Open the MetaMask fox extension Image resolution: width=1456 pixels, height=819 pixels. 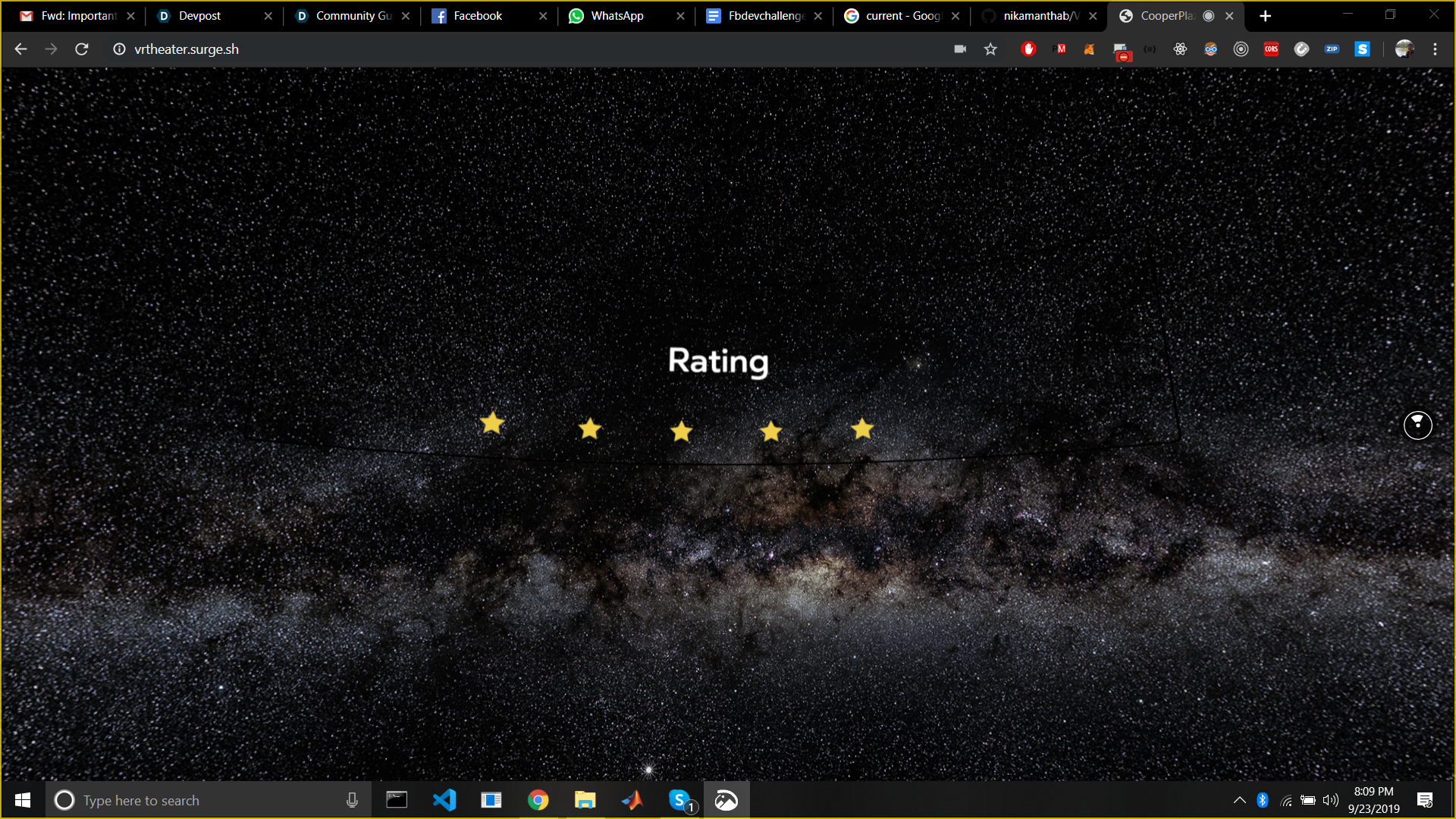pos(1089,49)
